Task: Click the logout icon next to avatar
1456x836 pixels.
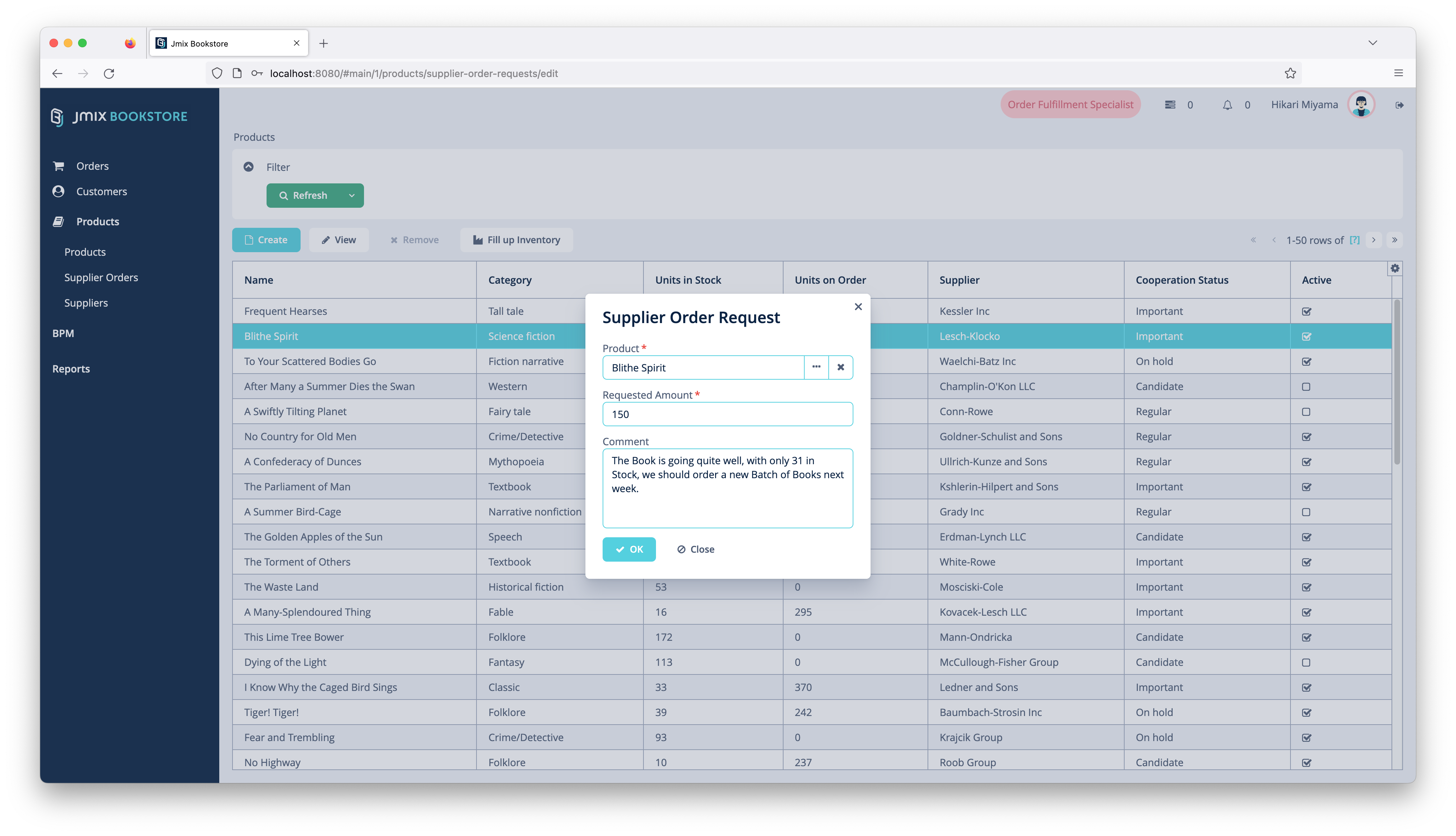Action: [x=1399, y=105]
